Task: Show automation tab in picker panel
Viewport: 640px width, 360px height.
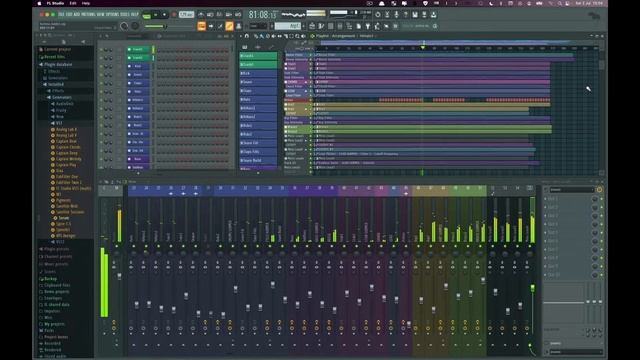Action: (271, 47)
